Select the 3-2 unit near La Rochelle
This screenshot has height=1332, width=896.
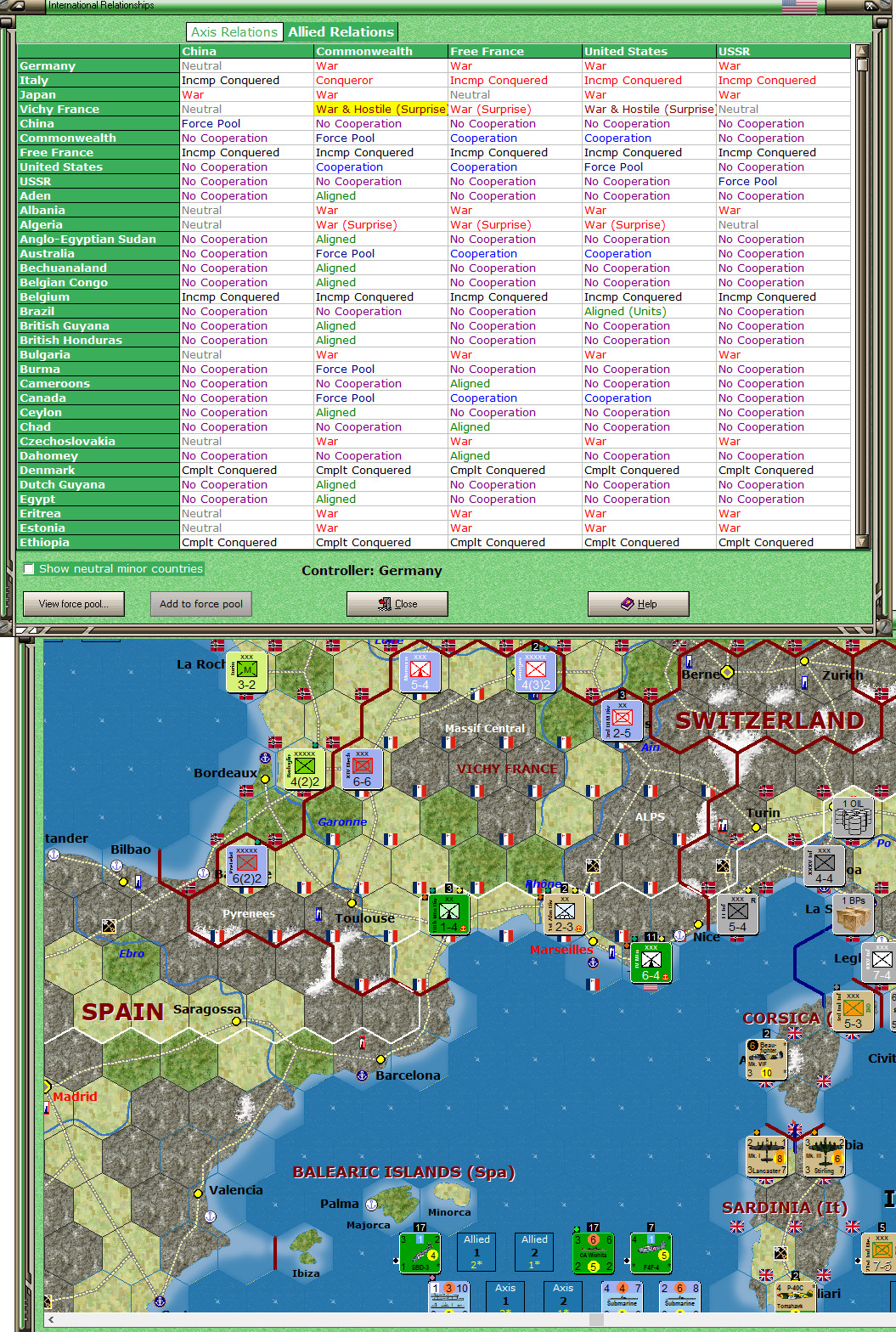246,673
